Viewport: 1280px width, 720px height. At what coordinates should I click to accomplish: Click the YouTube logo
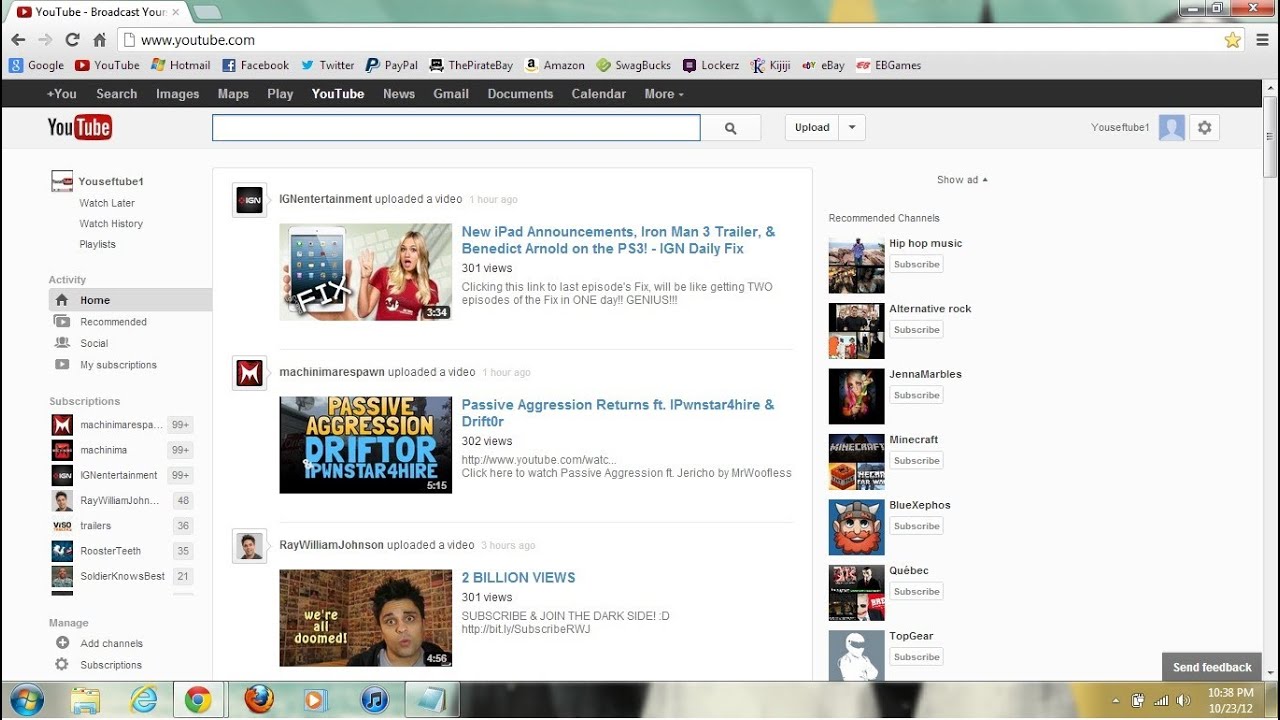[80, 127]
